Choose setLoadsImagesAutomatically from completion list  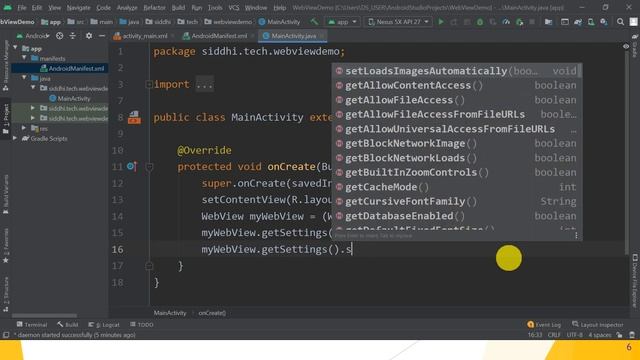tap(456, 71)
